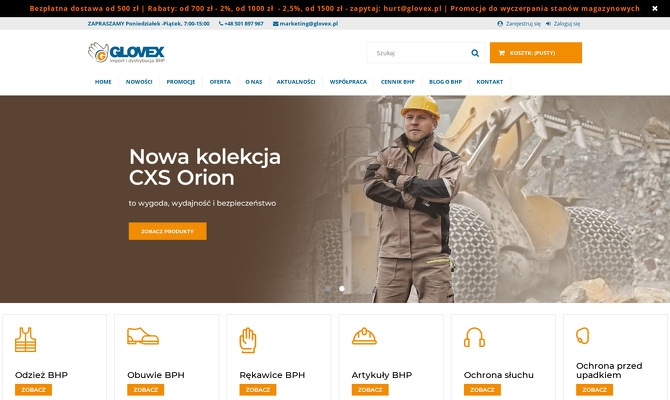This screenshot has width=670, height=400.
Task: Open the Cennik BHP menu item
Action: point(398,82)
